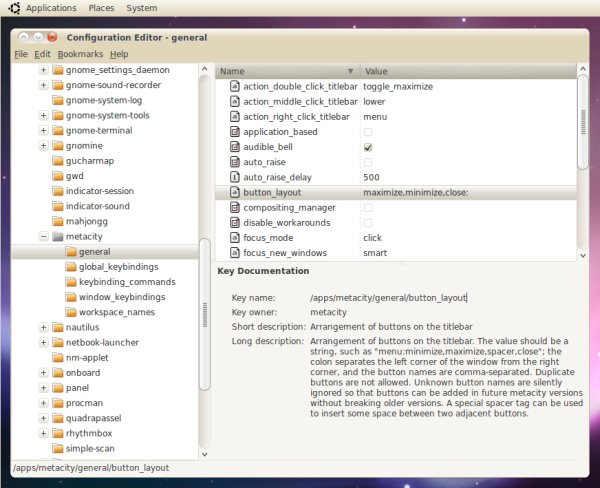Click the workspace_names folder icon
The image size is (600, 488).
(71, 312)
